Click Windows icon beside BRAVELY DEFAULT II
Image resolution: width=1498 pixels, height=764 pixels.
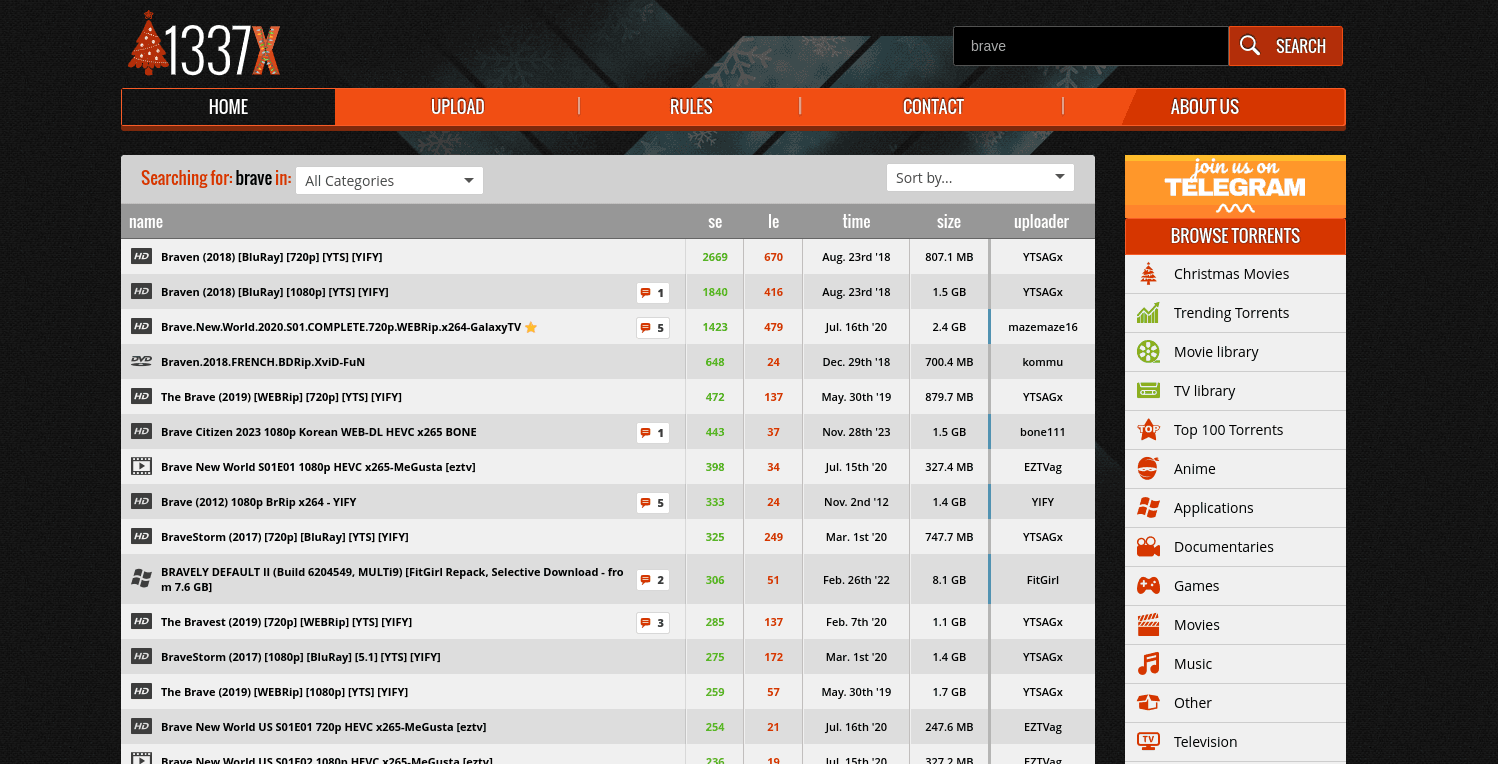[x=141, y=579]
